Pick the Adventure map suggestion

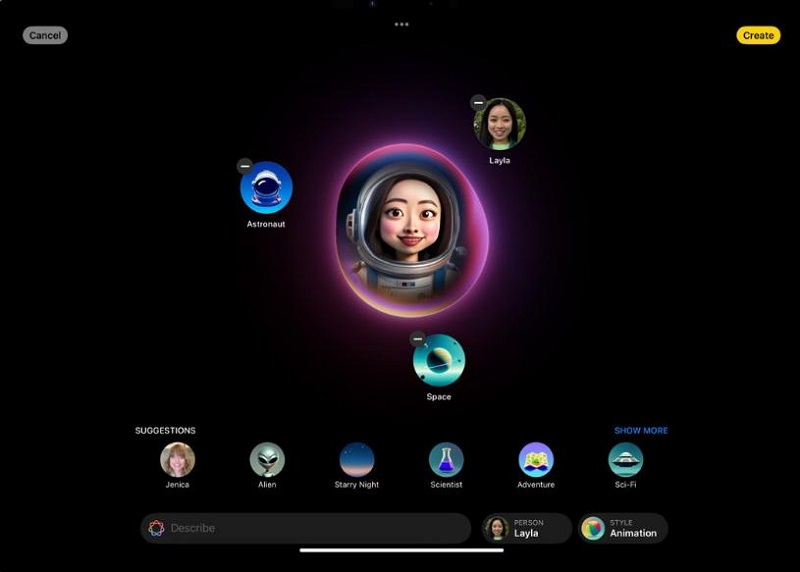click(x=536, y=460)
